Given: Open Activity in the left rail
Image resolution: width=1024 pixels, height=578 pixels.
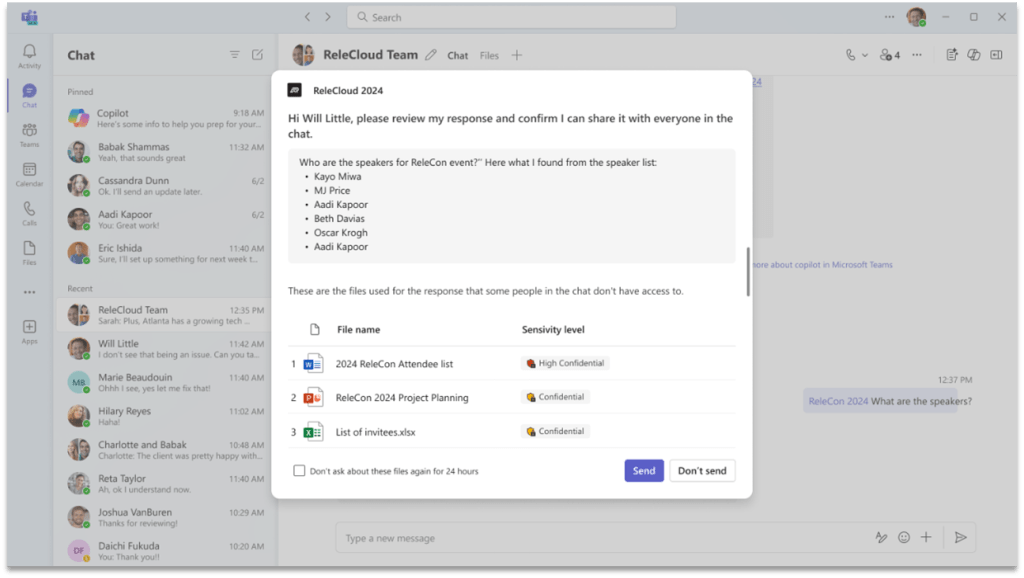Looking at the screenshot, I should click(x=29, y=56).
